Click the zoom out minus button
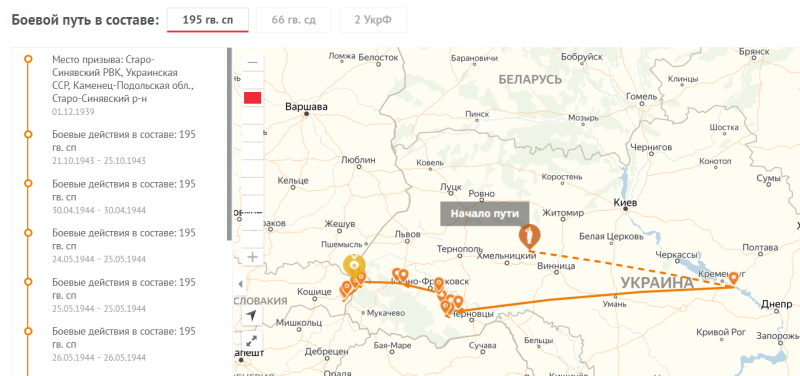 pyautogui.click(x=253, y=63)
